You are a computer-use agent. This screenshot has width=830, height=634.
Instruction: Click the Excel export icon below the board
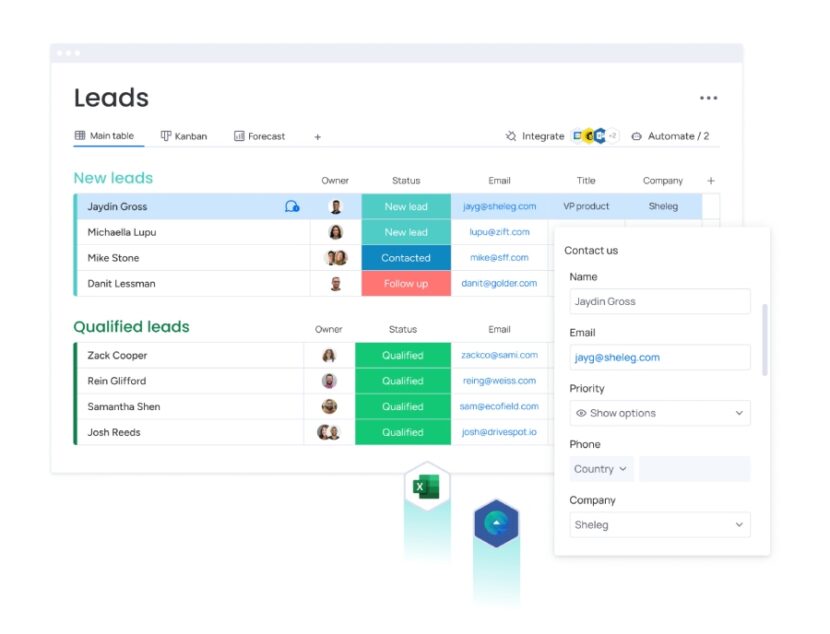[x=428, y=485]
